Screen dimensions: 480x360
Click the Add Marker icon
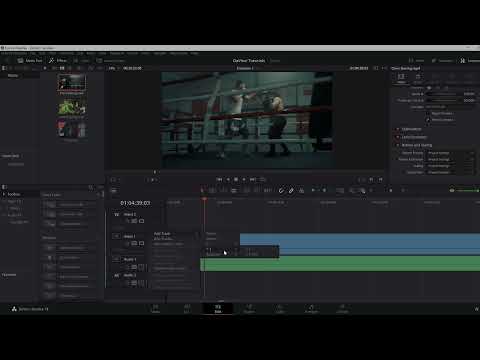(324, 190)
